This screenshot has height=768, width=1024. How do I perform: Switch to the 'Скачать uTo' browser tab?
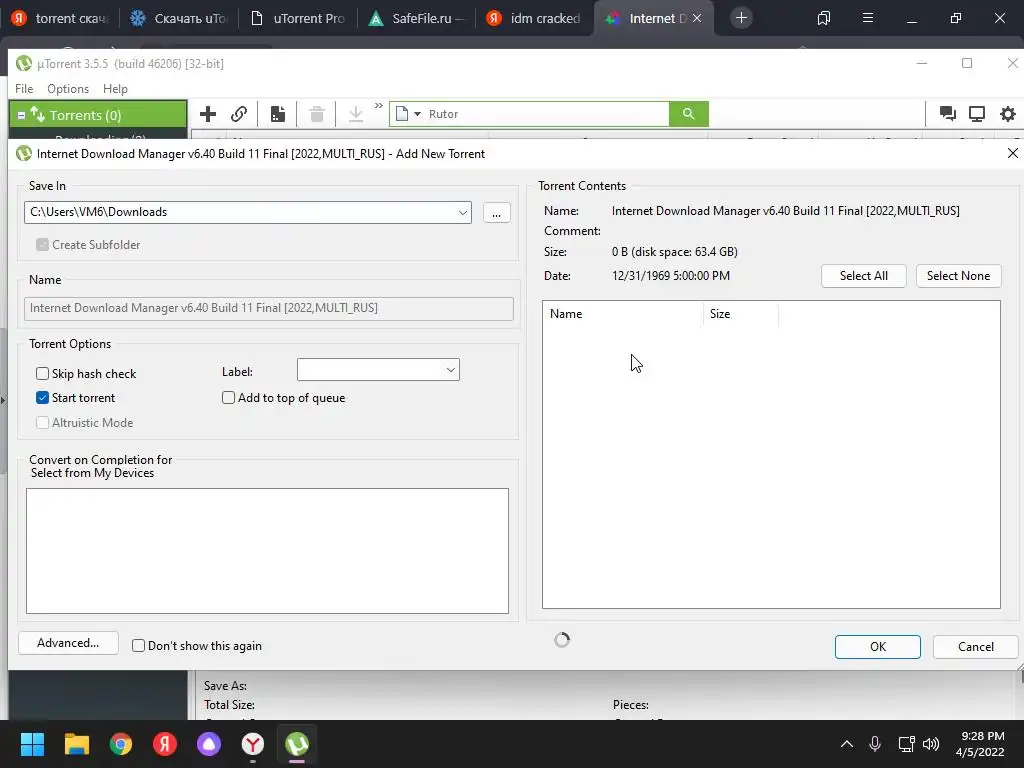(x=178, y=18)
